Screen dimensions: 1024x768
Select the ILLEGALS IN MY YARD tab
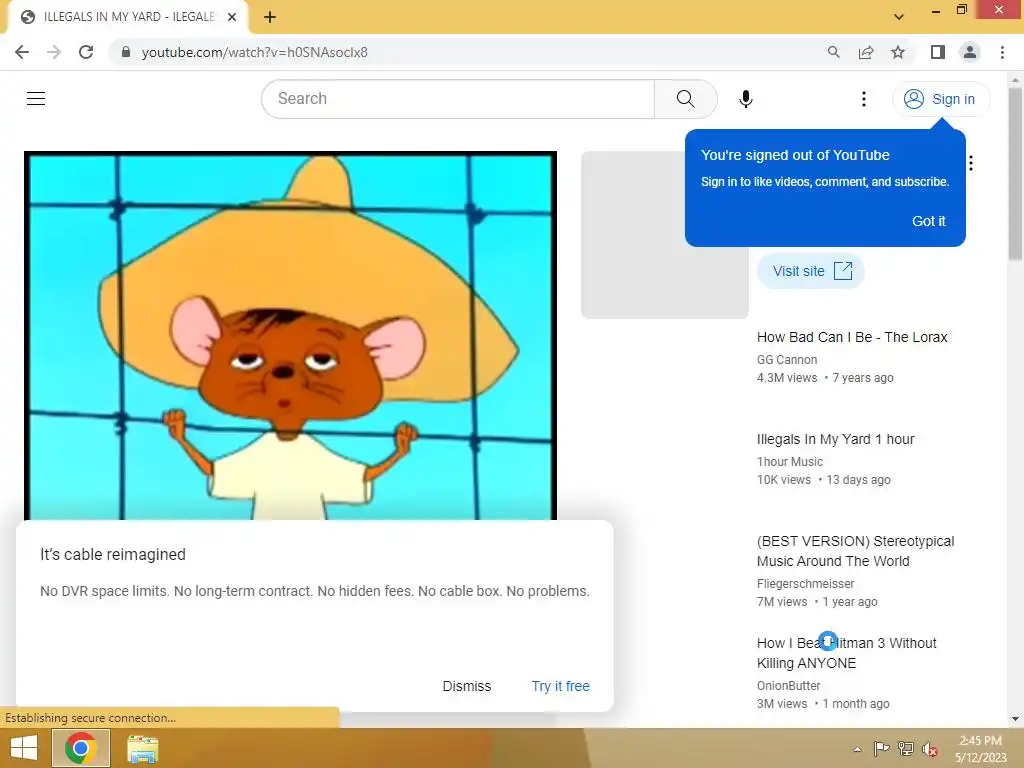[128, 17]
